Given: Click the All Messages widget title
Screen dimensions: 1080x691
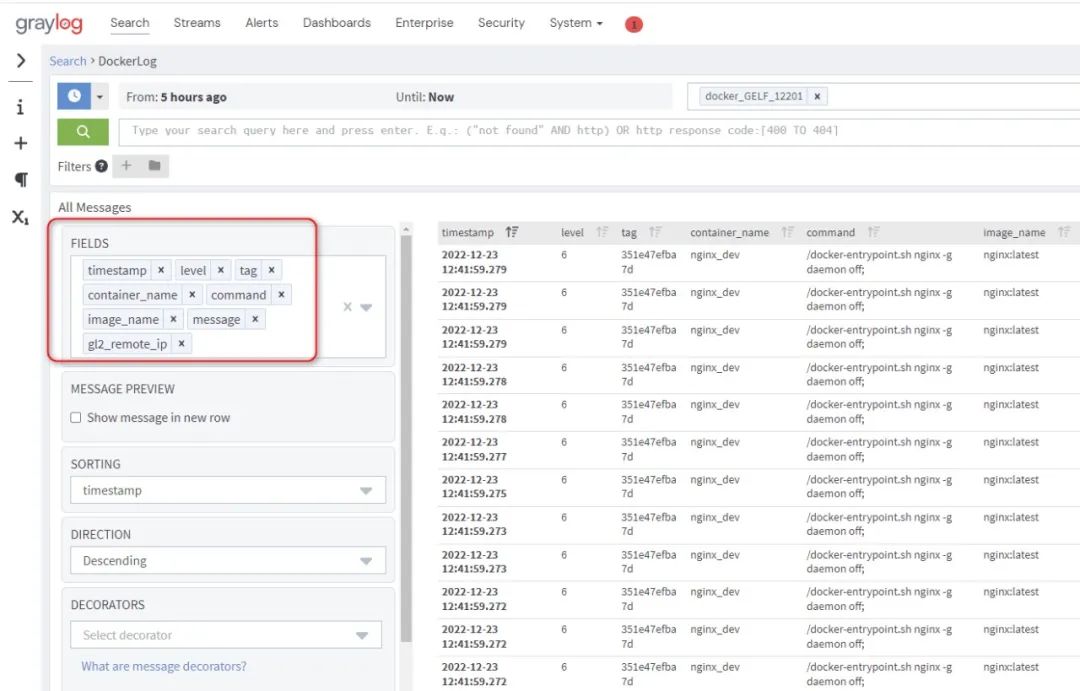Looking at the screenshot, I should (x=94, y=207).
